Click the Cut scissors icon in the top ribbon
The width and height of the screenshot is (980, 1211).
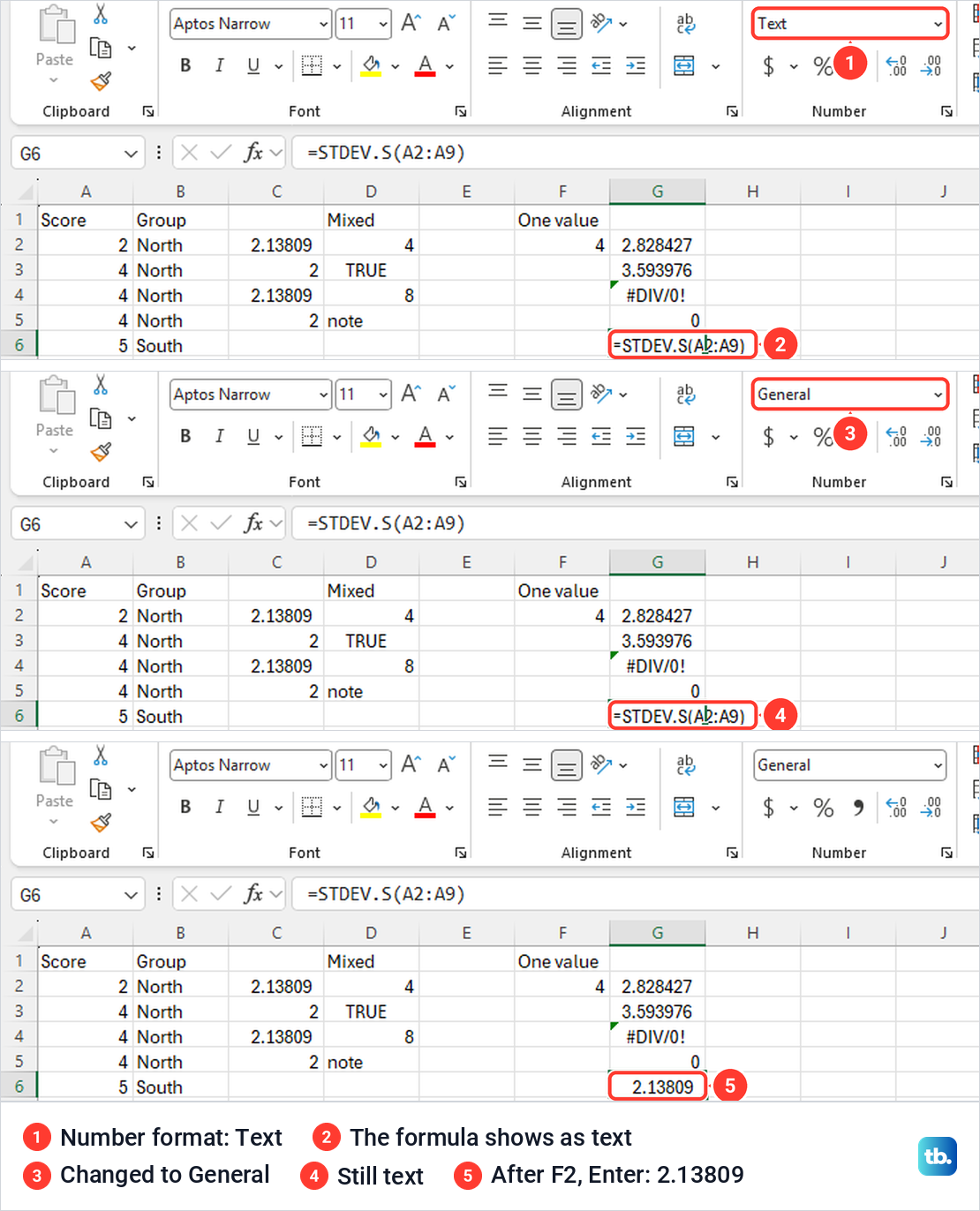(101, 15)
